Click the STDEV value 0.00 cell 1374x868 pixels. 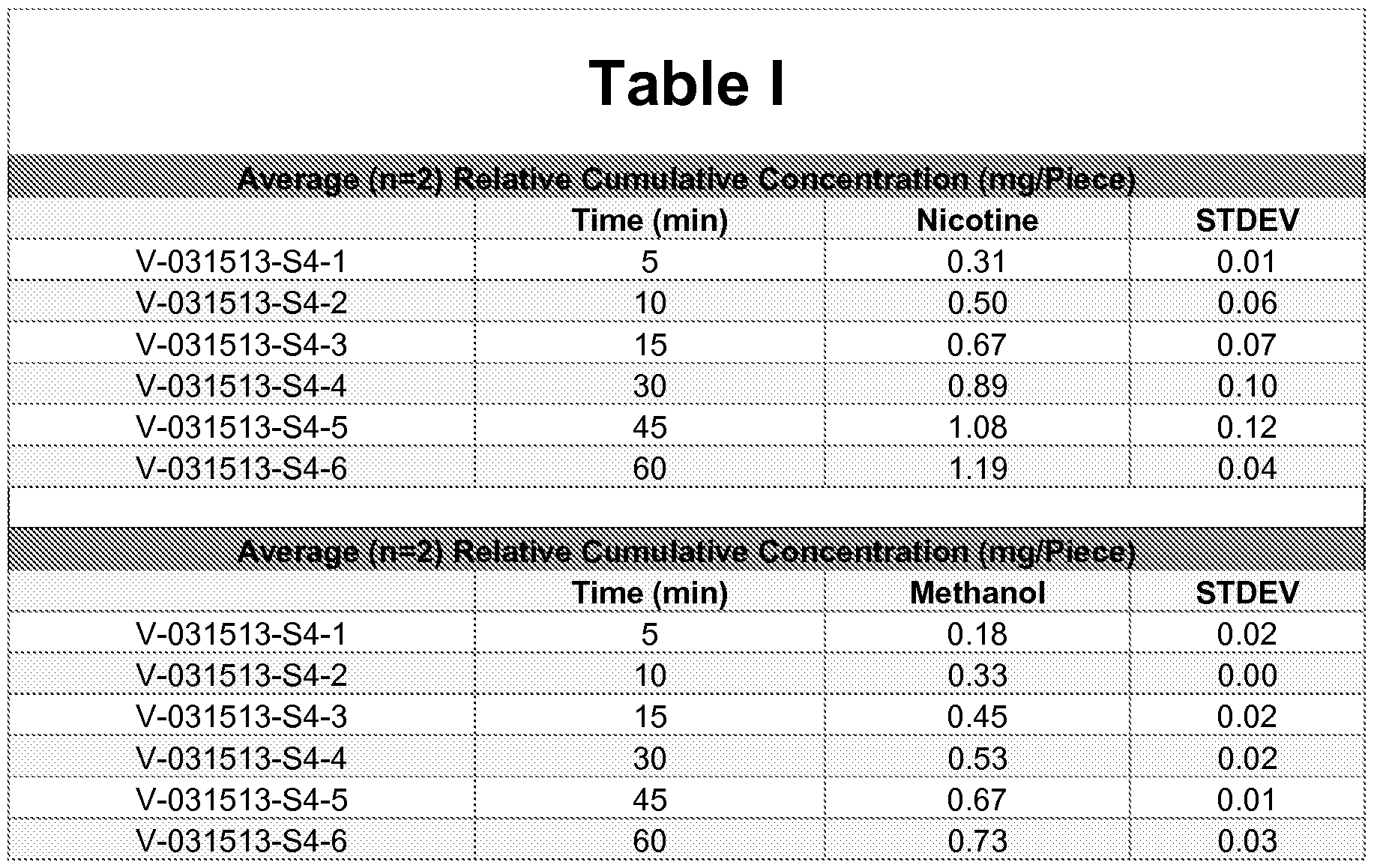(x=1246, y=675)
